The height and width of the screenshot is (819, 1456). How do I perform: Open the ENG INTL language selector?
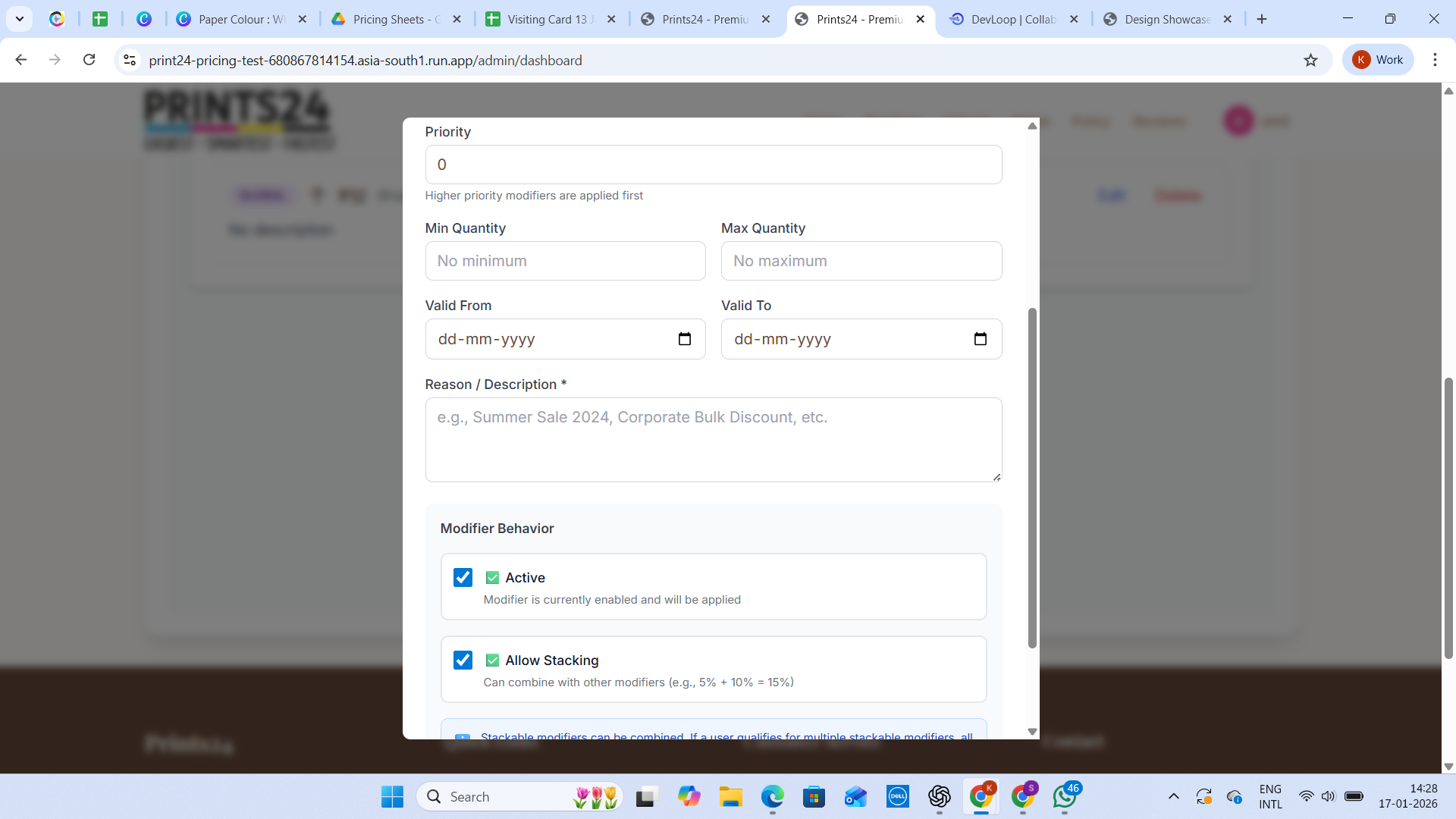(1269, 796)
